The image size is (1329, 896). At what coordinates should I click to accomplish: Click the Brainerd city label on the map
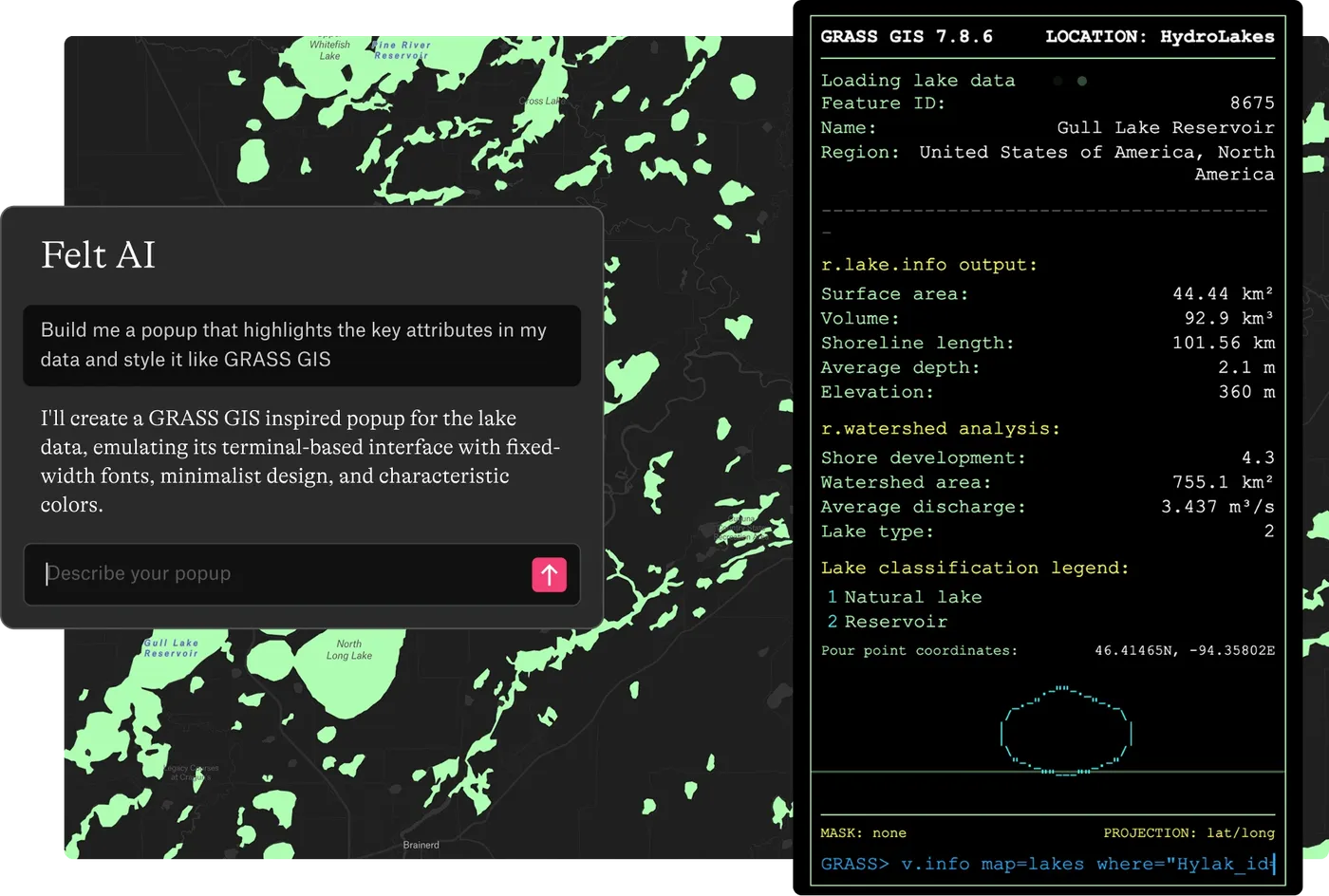421,845
